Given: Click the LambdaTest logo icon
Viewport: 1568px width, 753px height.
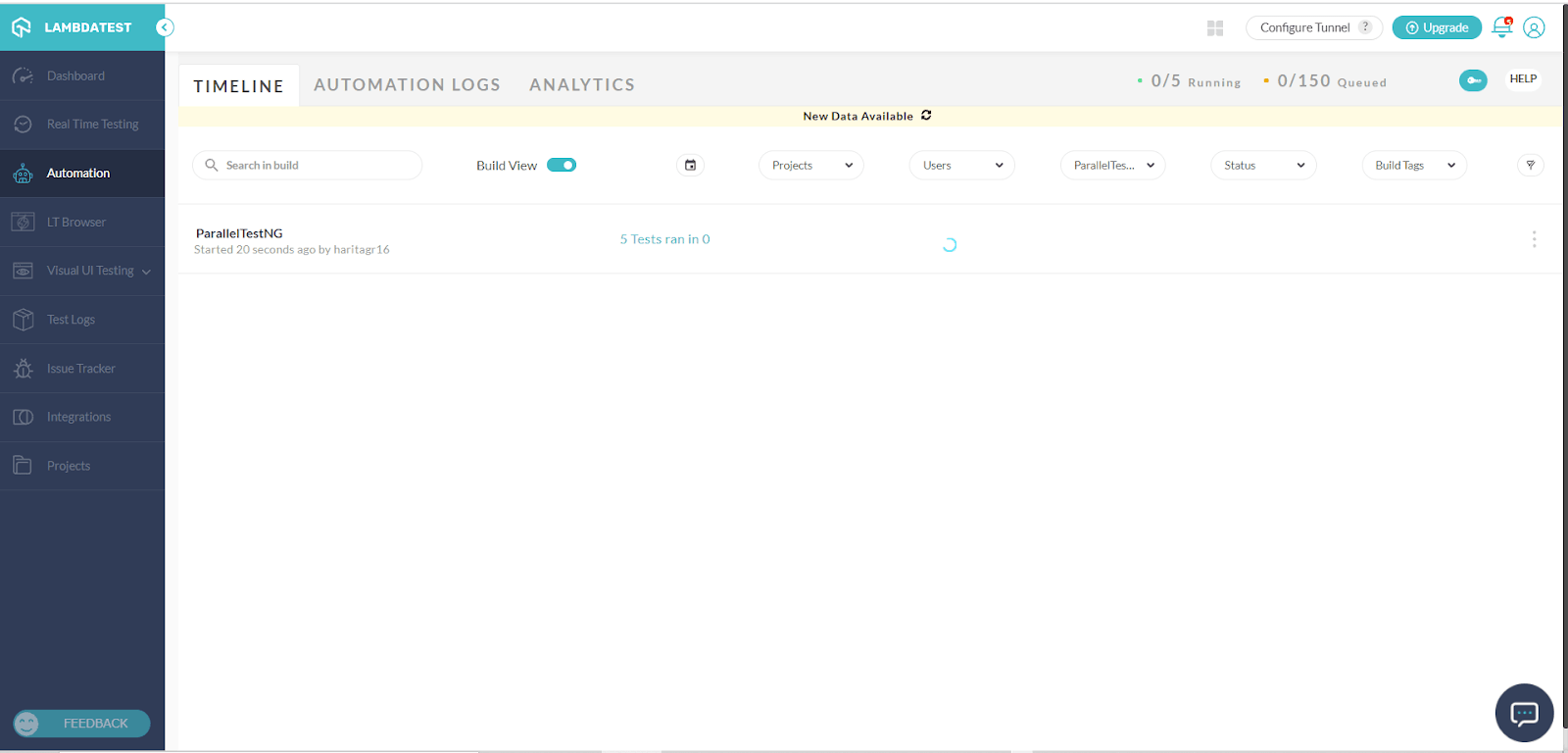Looking at the screenshot, I should coord(22,27).
